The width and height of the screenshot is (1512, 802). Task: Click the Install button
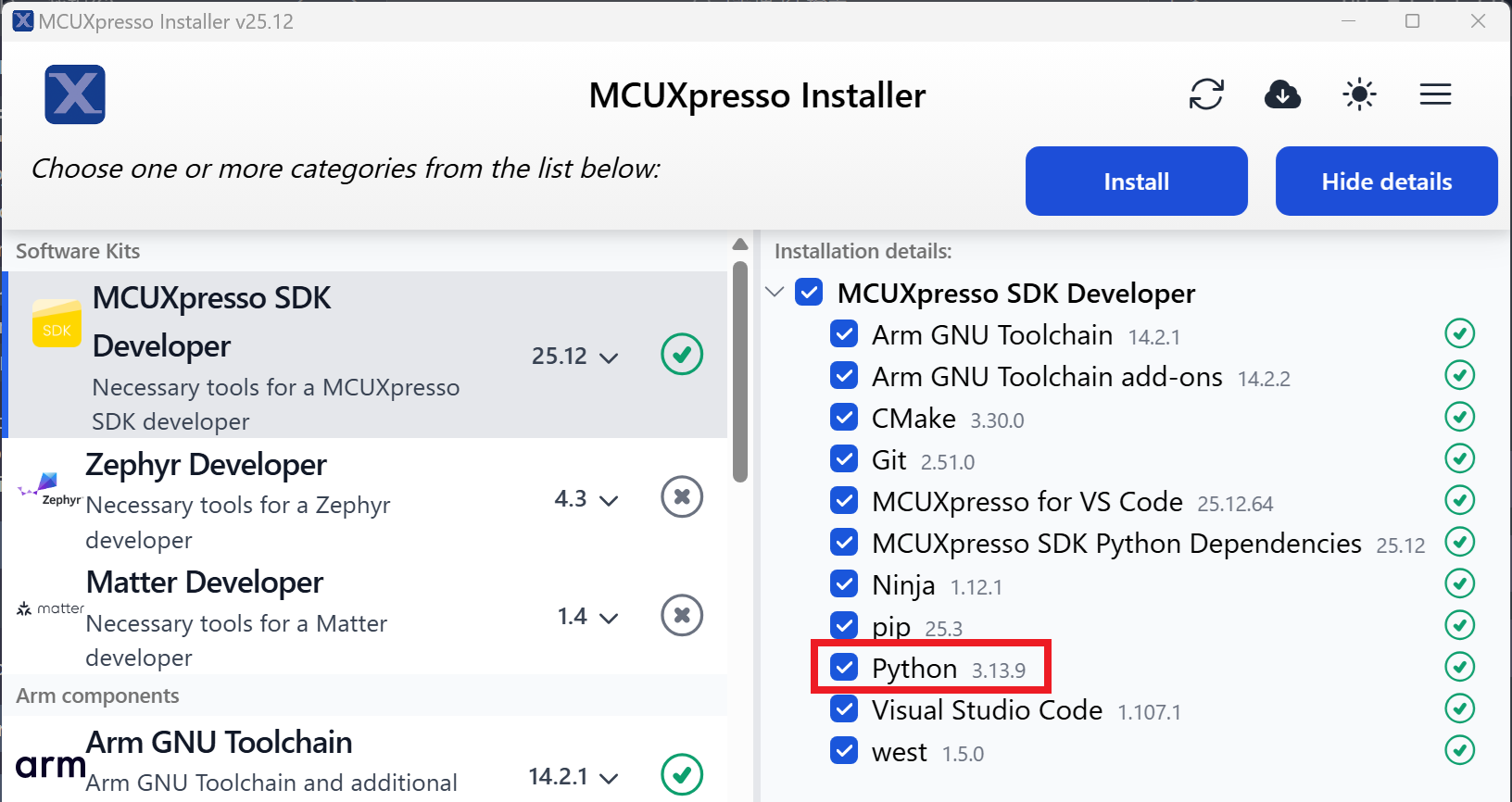(1136, 182)
